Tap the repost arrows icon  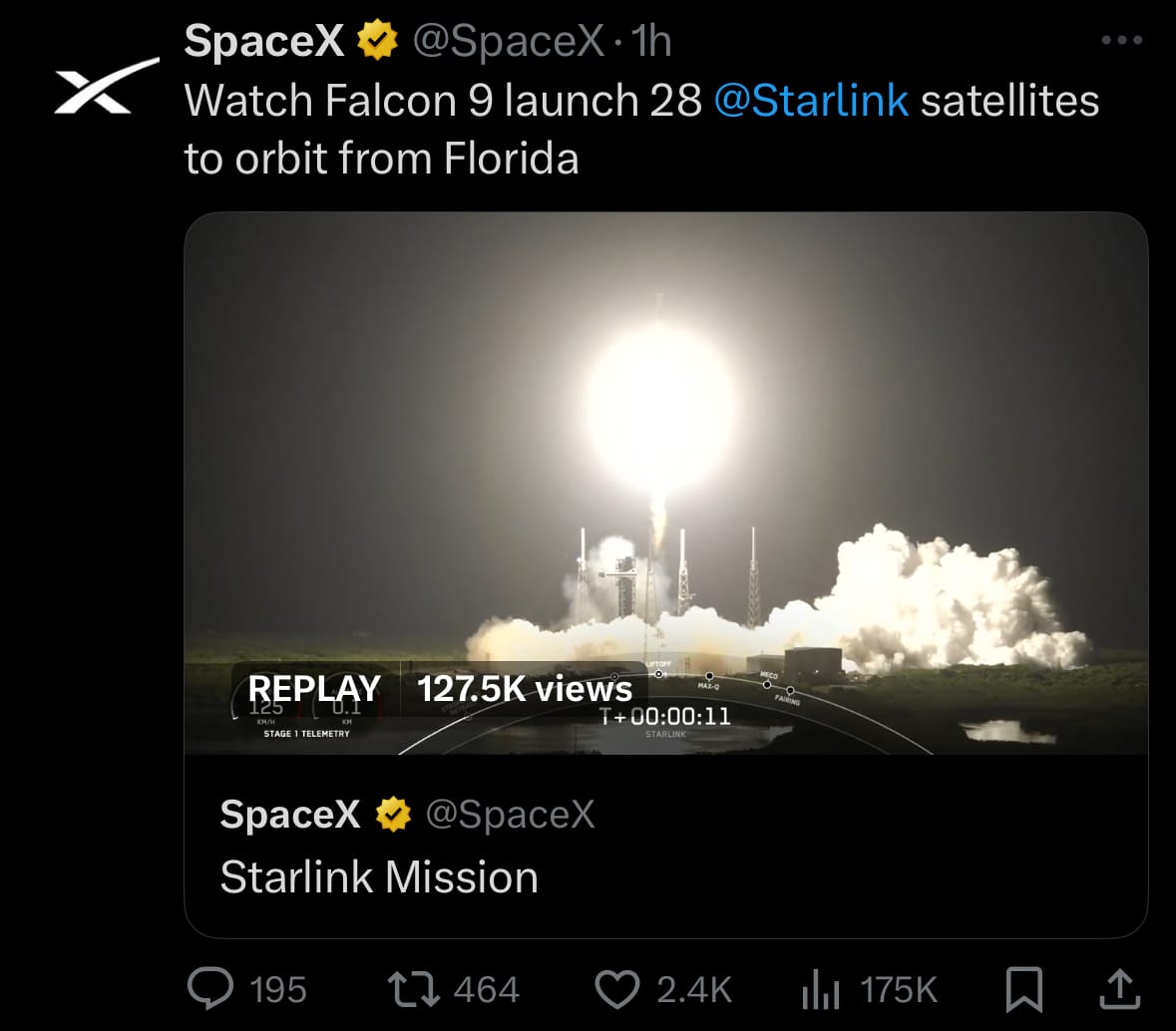tap(413, 989)
